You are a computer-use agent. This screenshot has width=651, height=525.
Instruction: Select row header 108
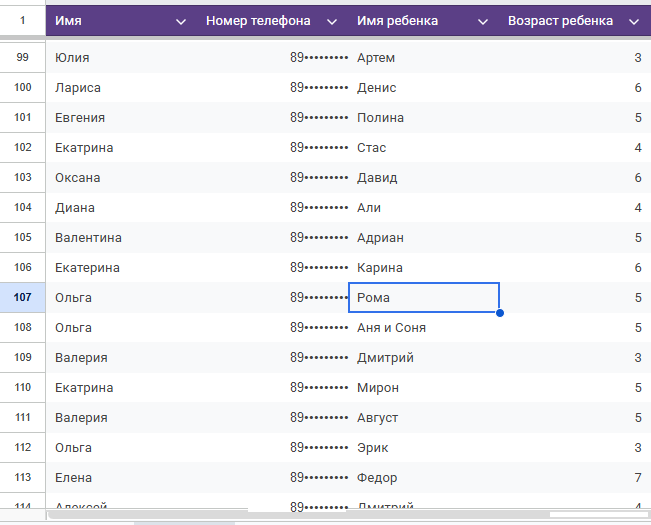[22, 327]
